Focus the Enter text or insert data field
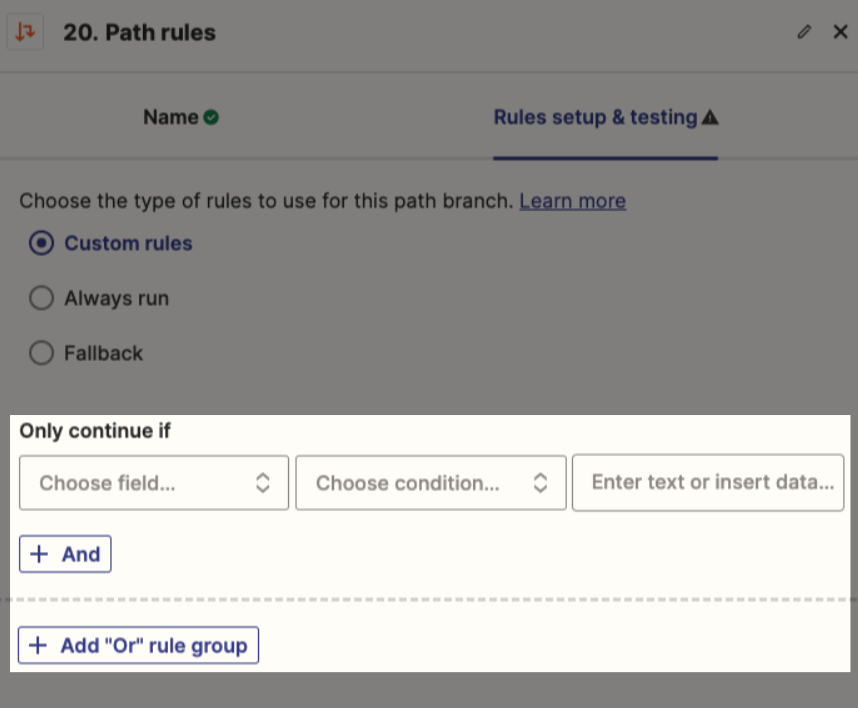Screen dimensions: 858x708 coord(708,483)
